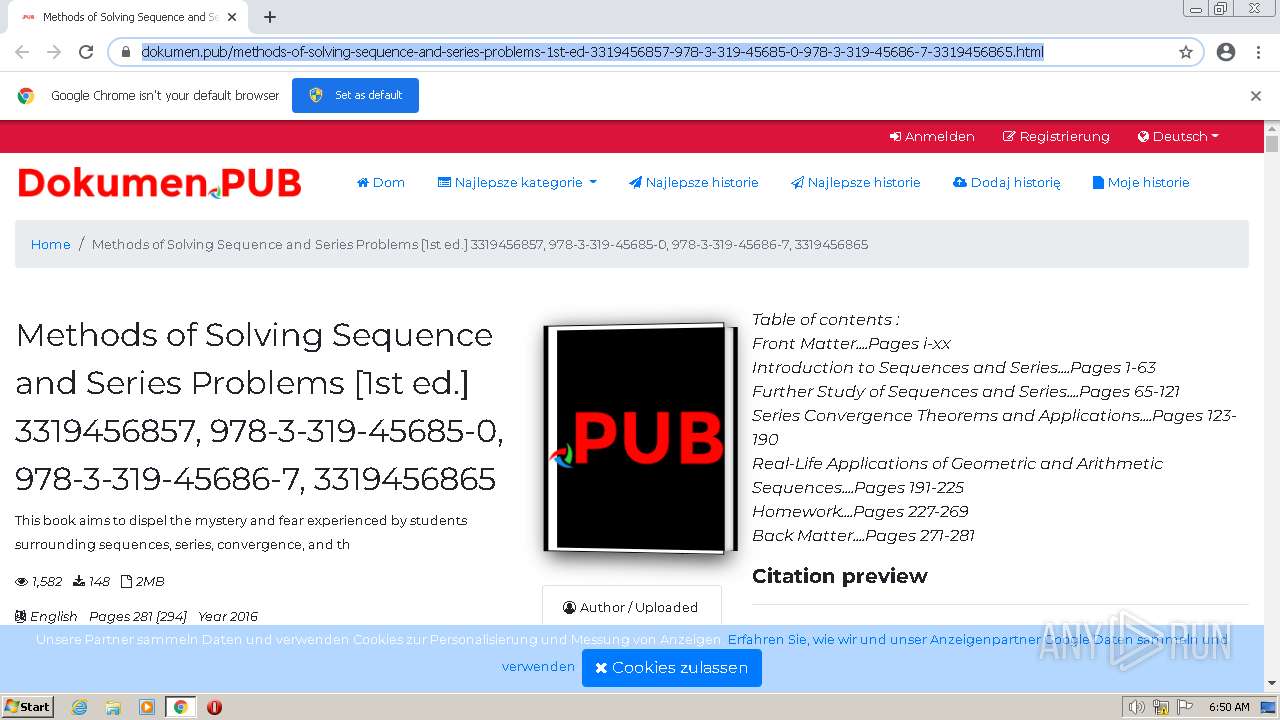Open File Explorer folder from the taskbar
The width and height of the screenshot is (1280, 720).
(x=113, y=707)
